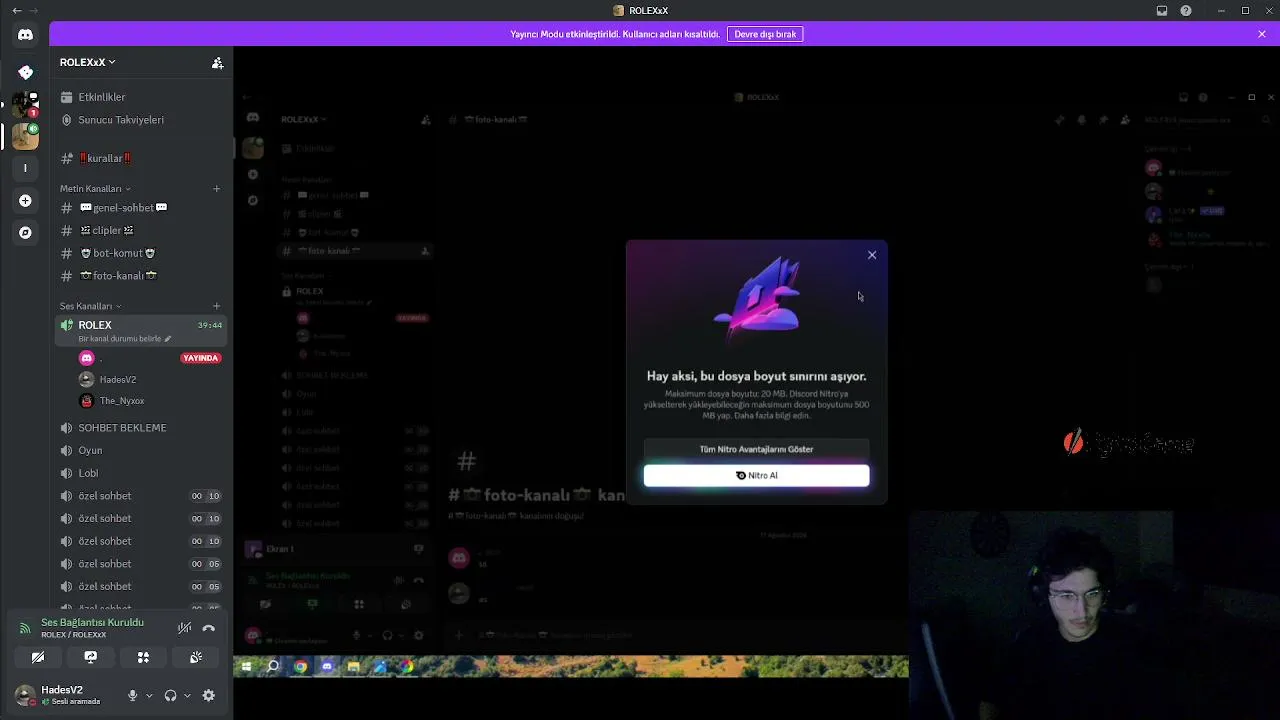Screen dimensions: 1280x720
Task: Open Discord home direct messages
Action: (25, 35)
